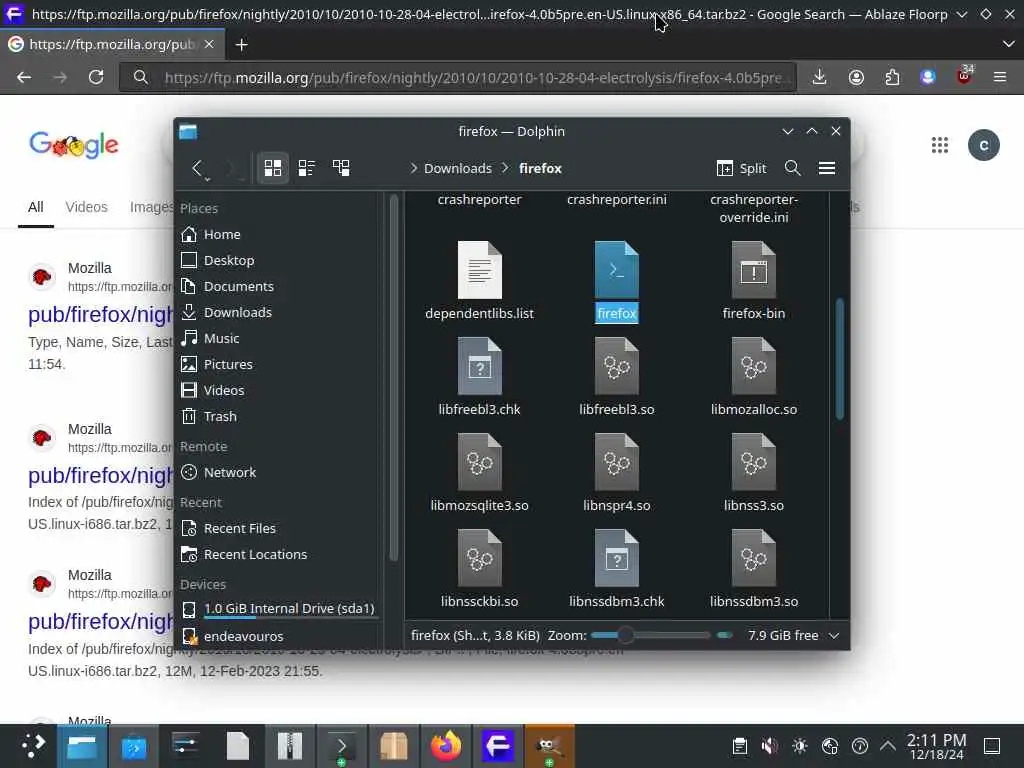
Task: Click Google logo doodle
Action: coord(74,145)
